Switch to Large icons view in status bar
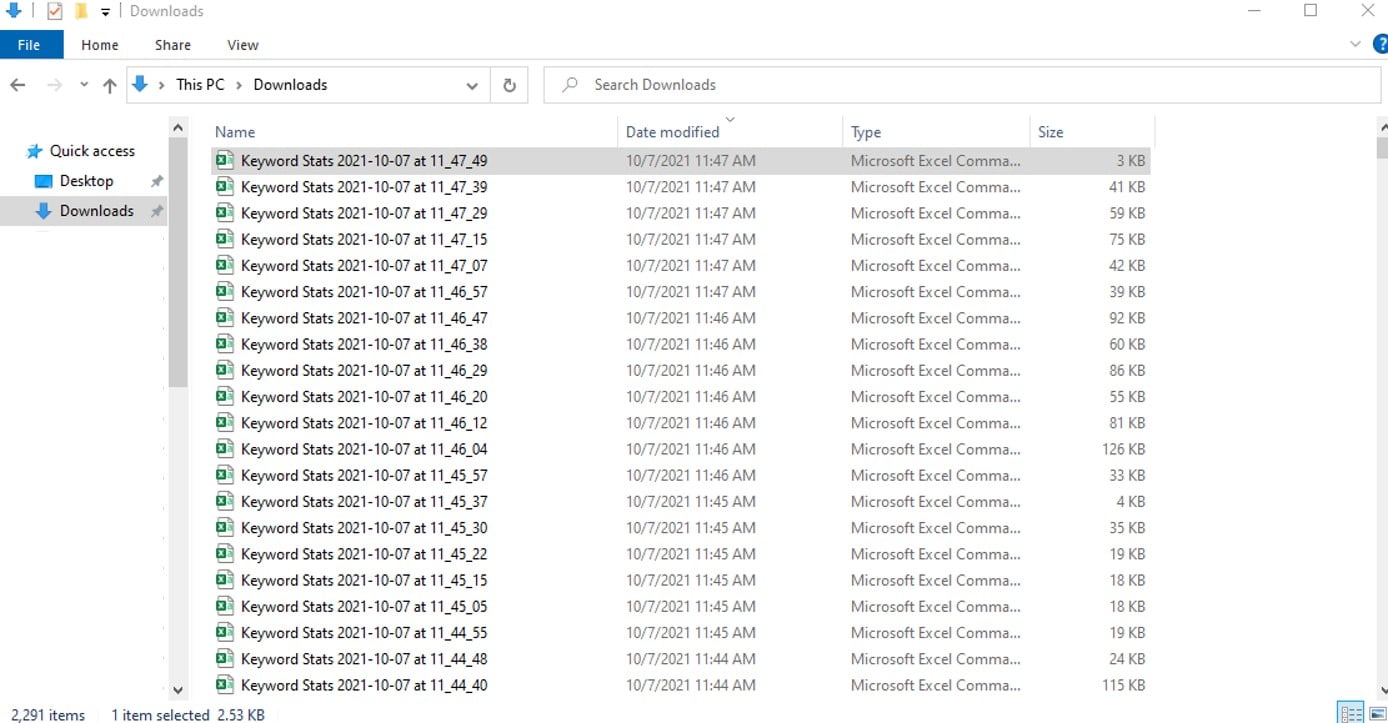 point(1376,714)
